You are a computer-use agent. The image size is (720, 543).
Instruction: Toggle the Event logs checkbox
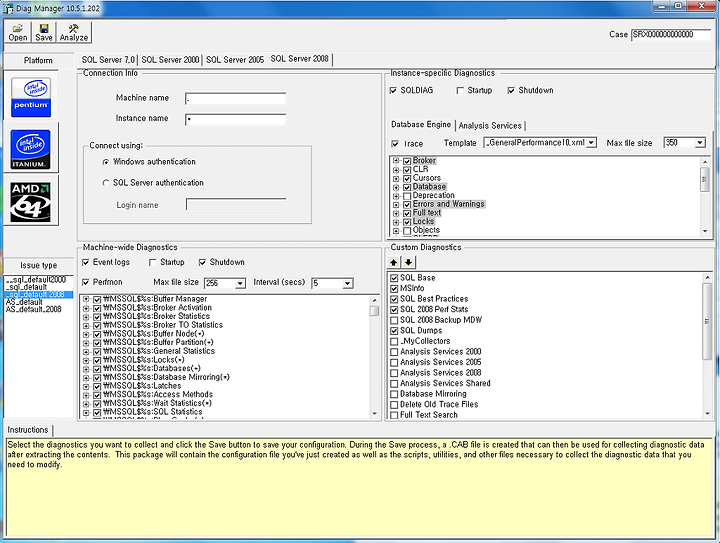click(86, 262)
